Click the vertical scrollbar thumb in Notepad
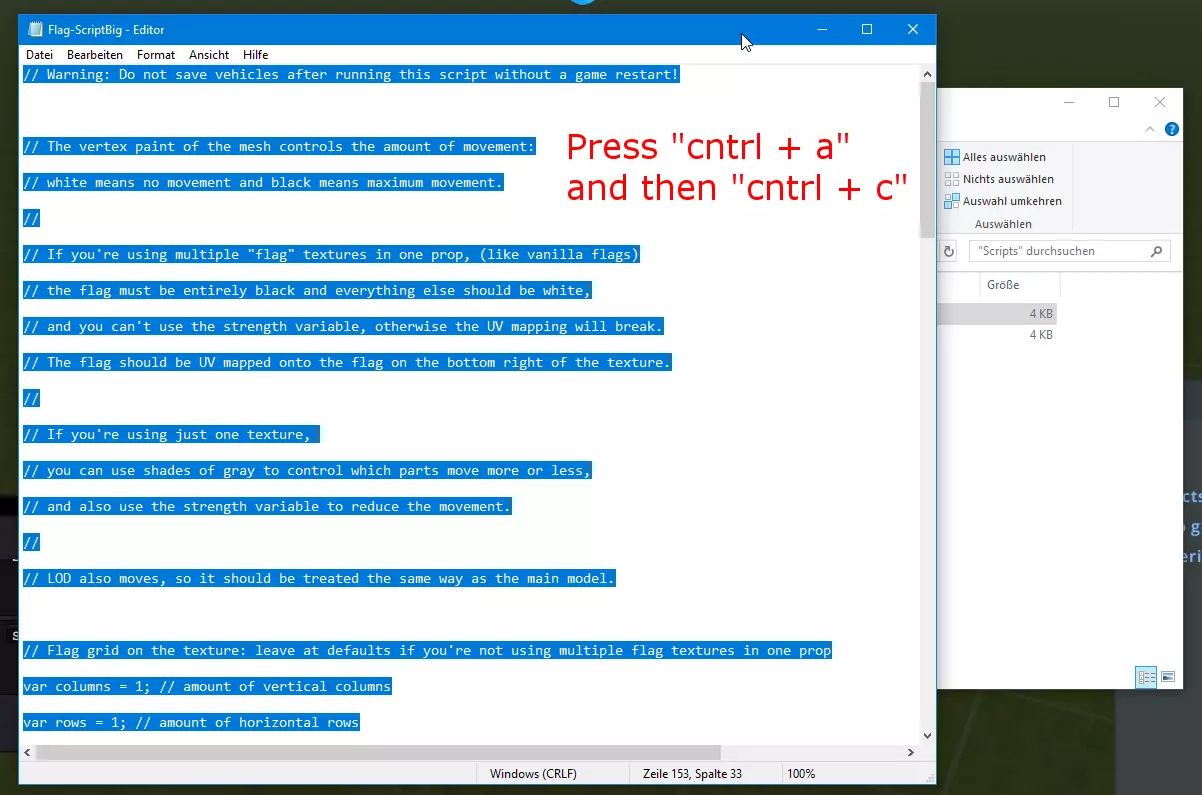 tap(927, 160)
